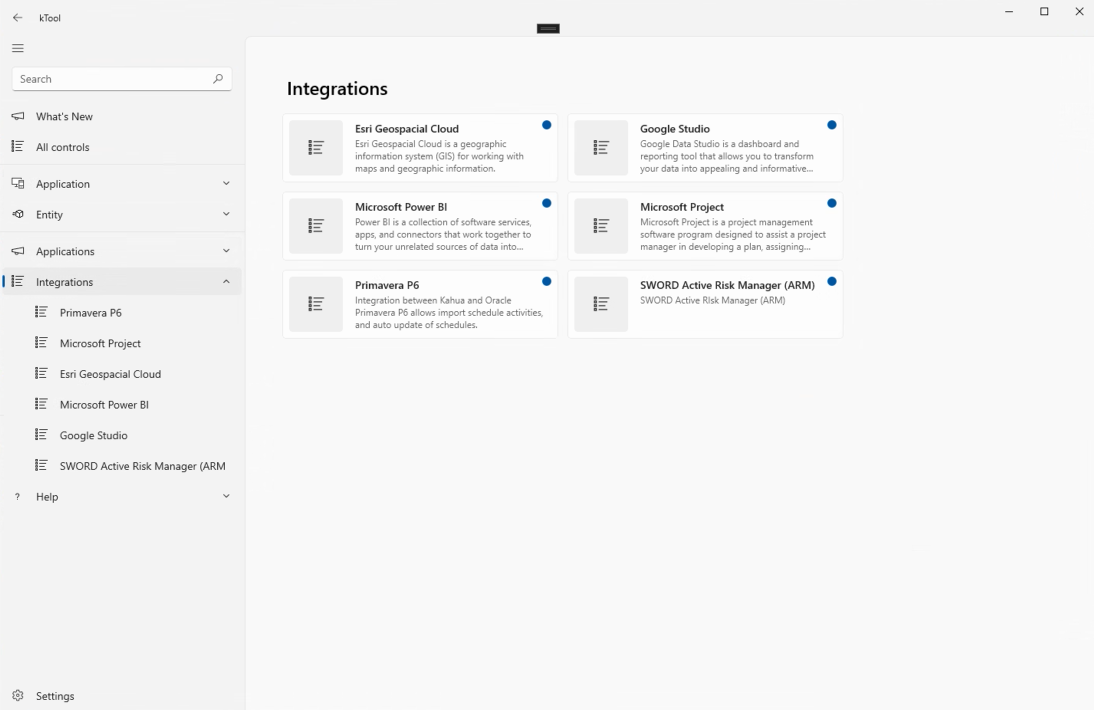Click the Google Data Studio description text

point(726,156)
